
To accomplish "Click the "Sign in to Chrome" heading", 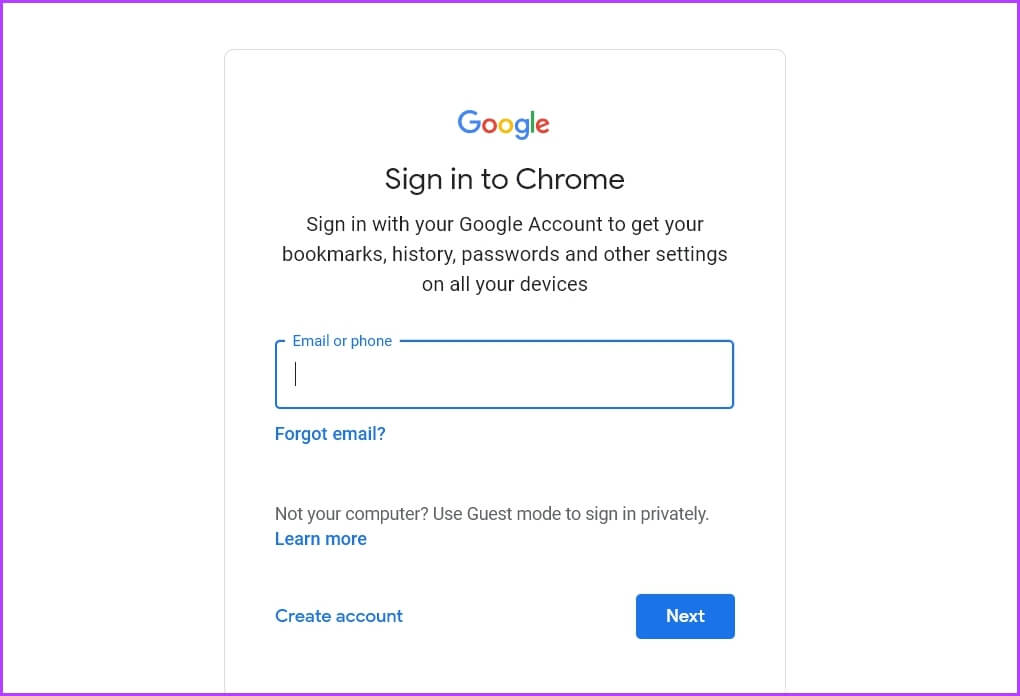I will point(504,180).
